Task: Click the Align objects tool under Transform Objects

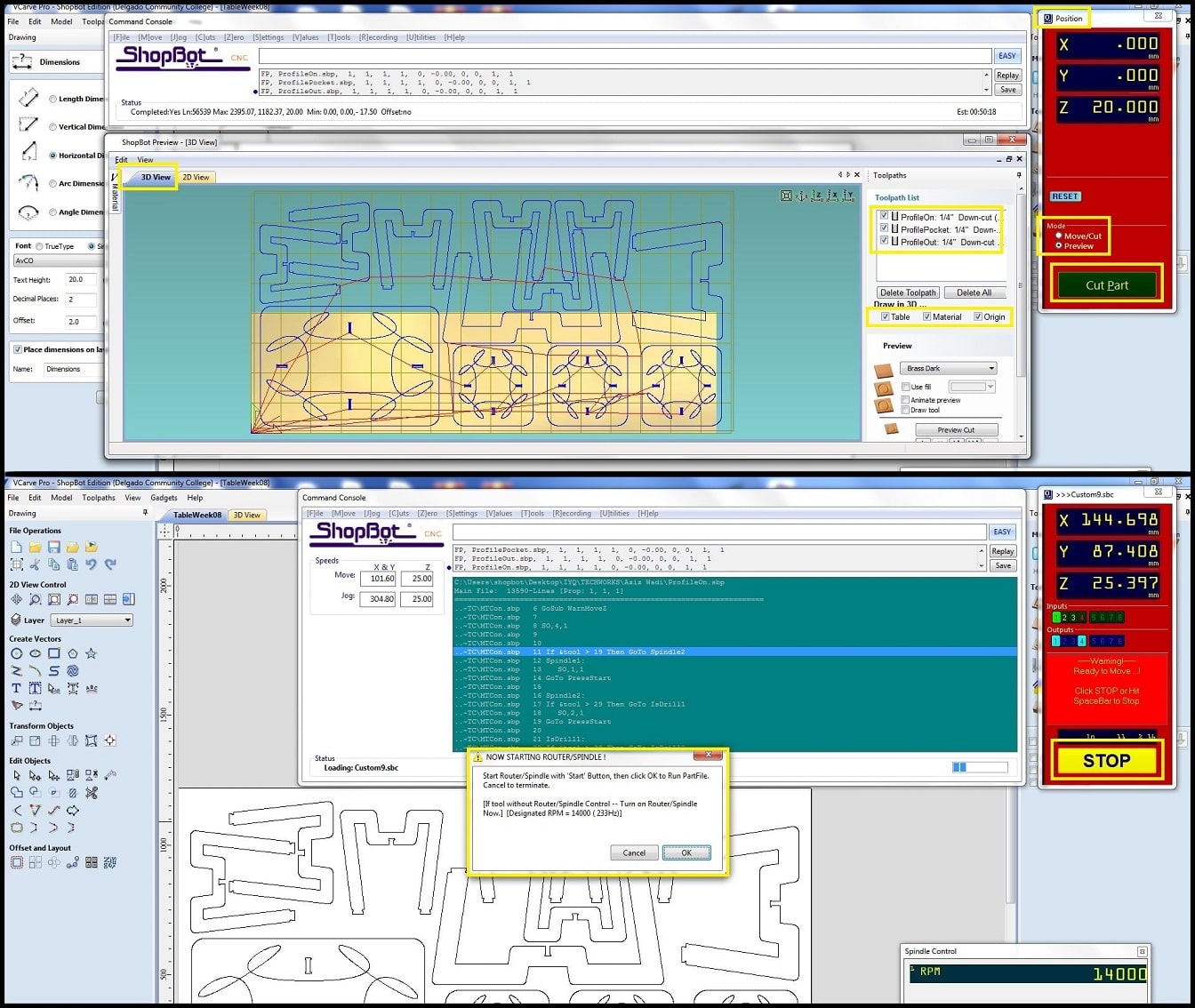Action: coord(110,740)
